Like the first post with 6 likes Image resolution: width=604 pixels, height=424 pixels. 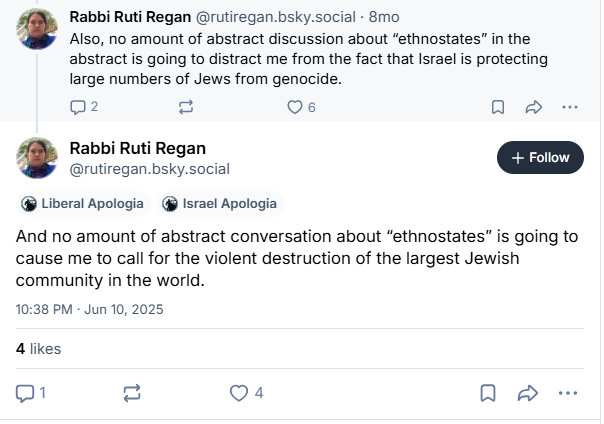click(301, 107)
